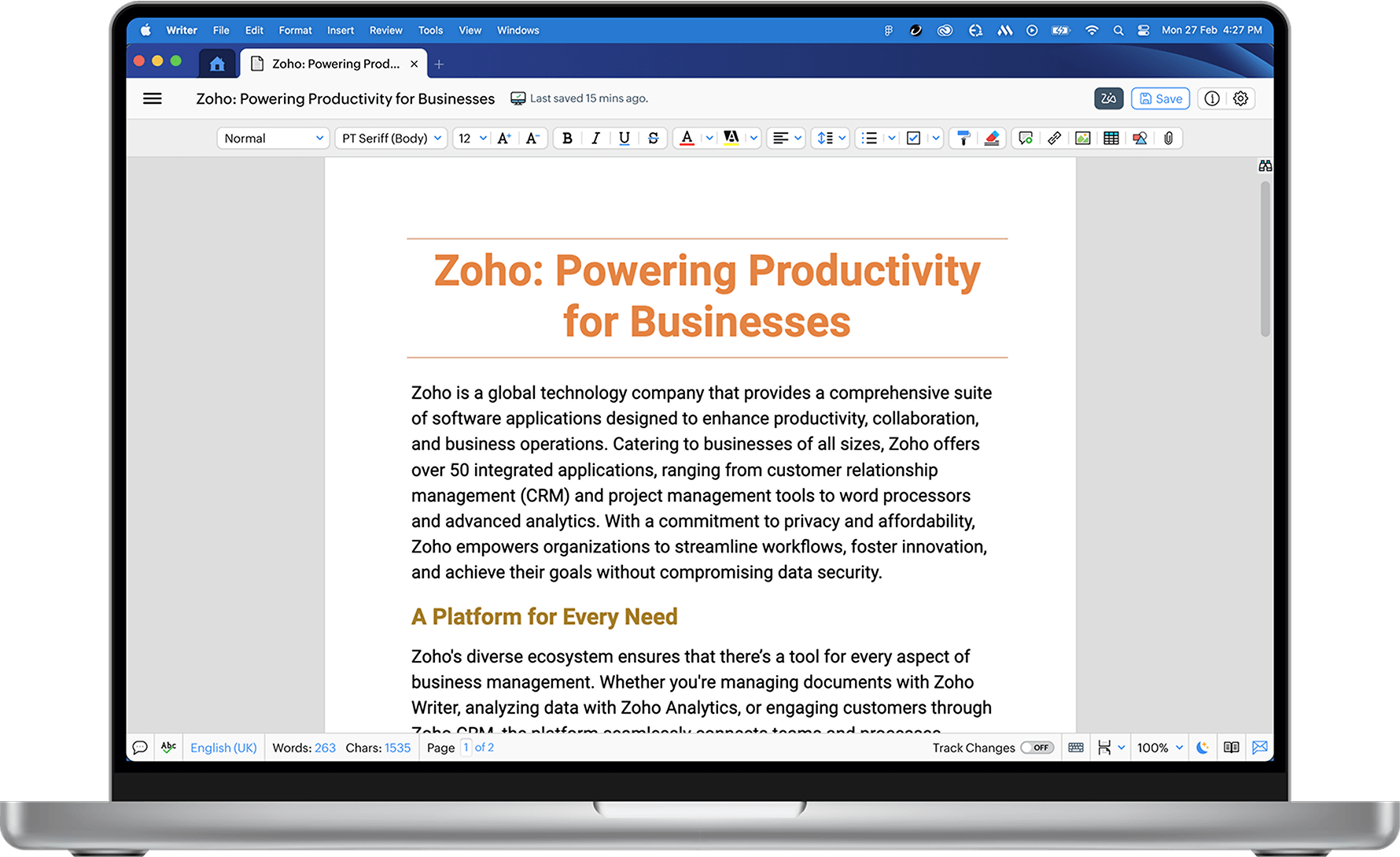Click the Save button
This screenshot has width=1400, height=857.
tap(1160, 98)
